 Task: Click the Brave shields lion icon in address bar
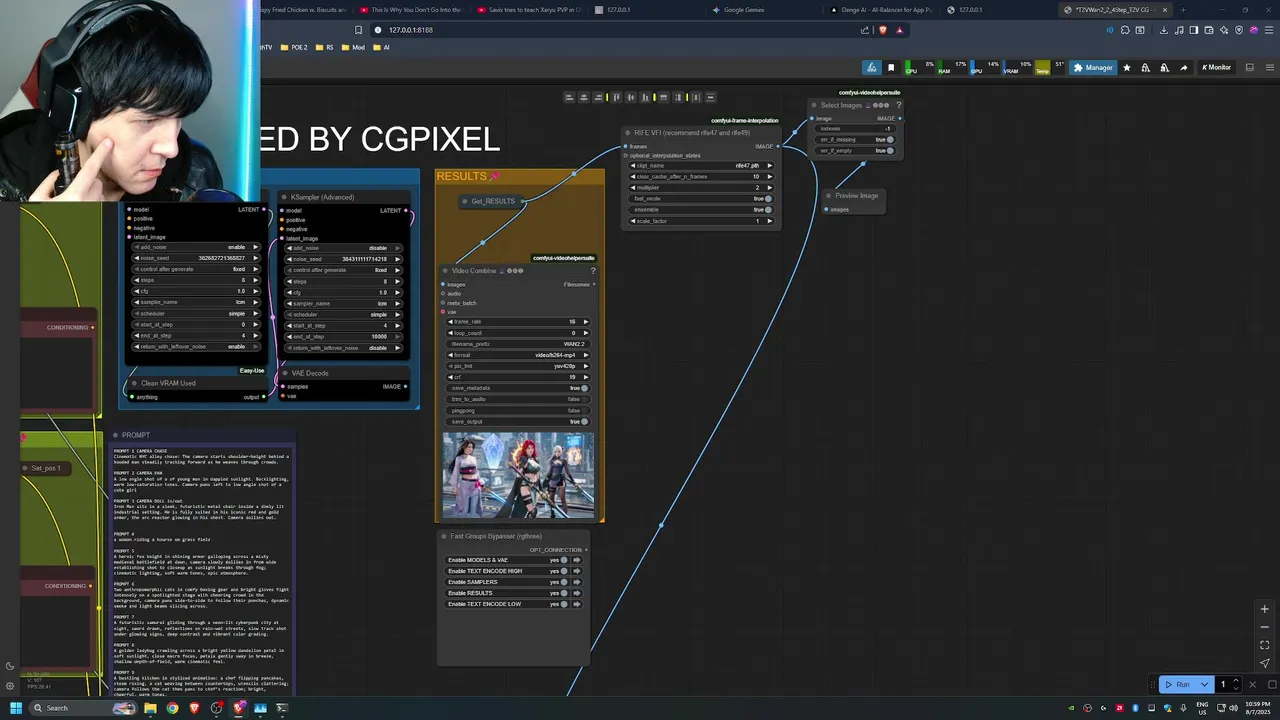pos(883,30)
